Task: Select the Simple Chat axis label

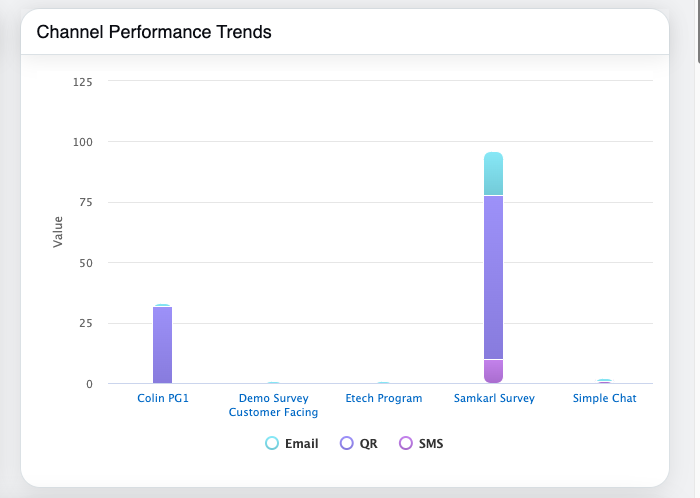Action: click(604, 398)
